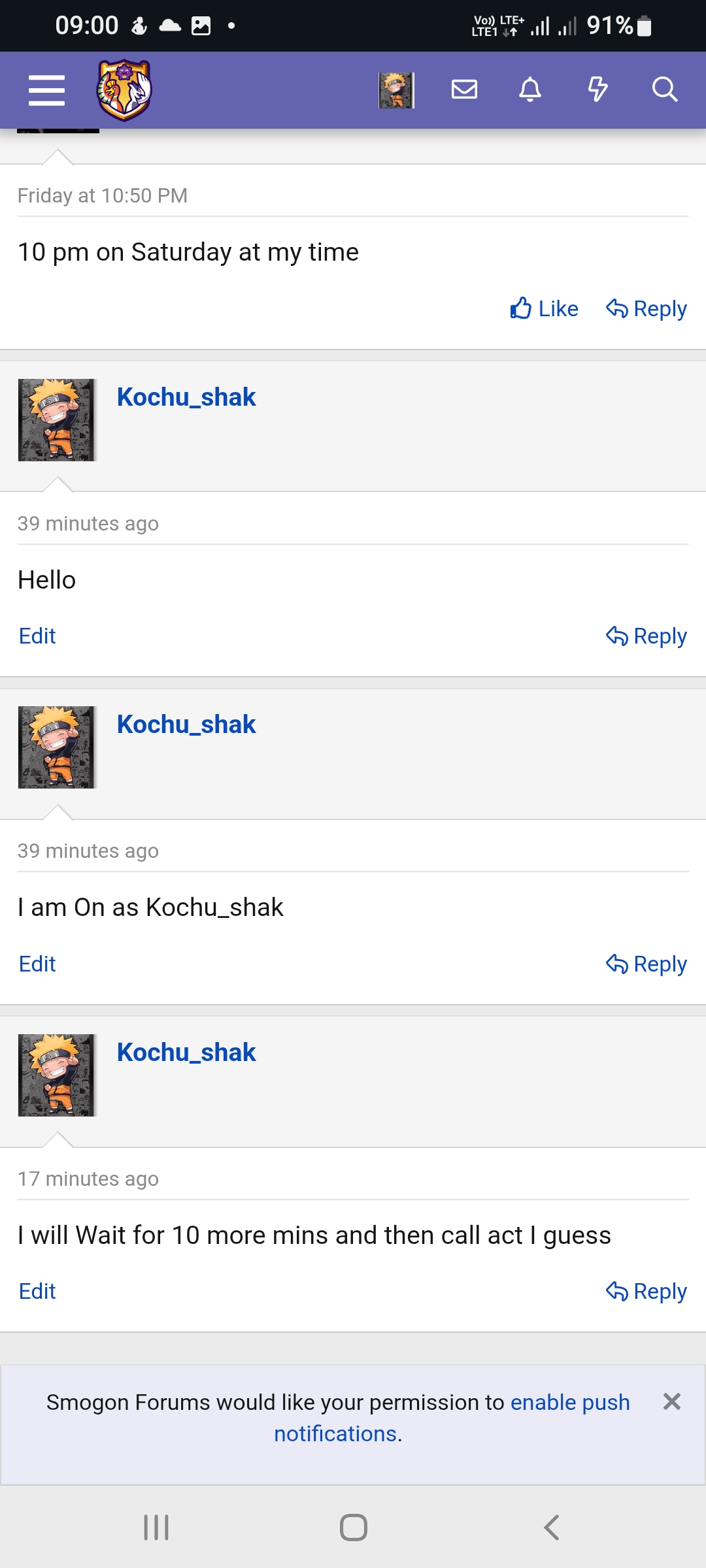Tap Kochu_shak avatar on 17-minutes-ago post
This screenshot has height=1568, width=706.
click(57, 1075)
